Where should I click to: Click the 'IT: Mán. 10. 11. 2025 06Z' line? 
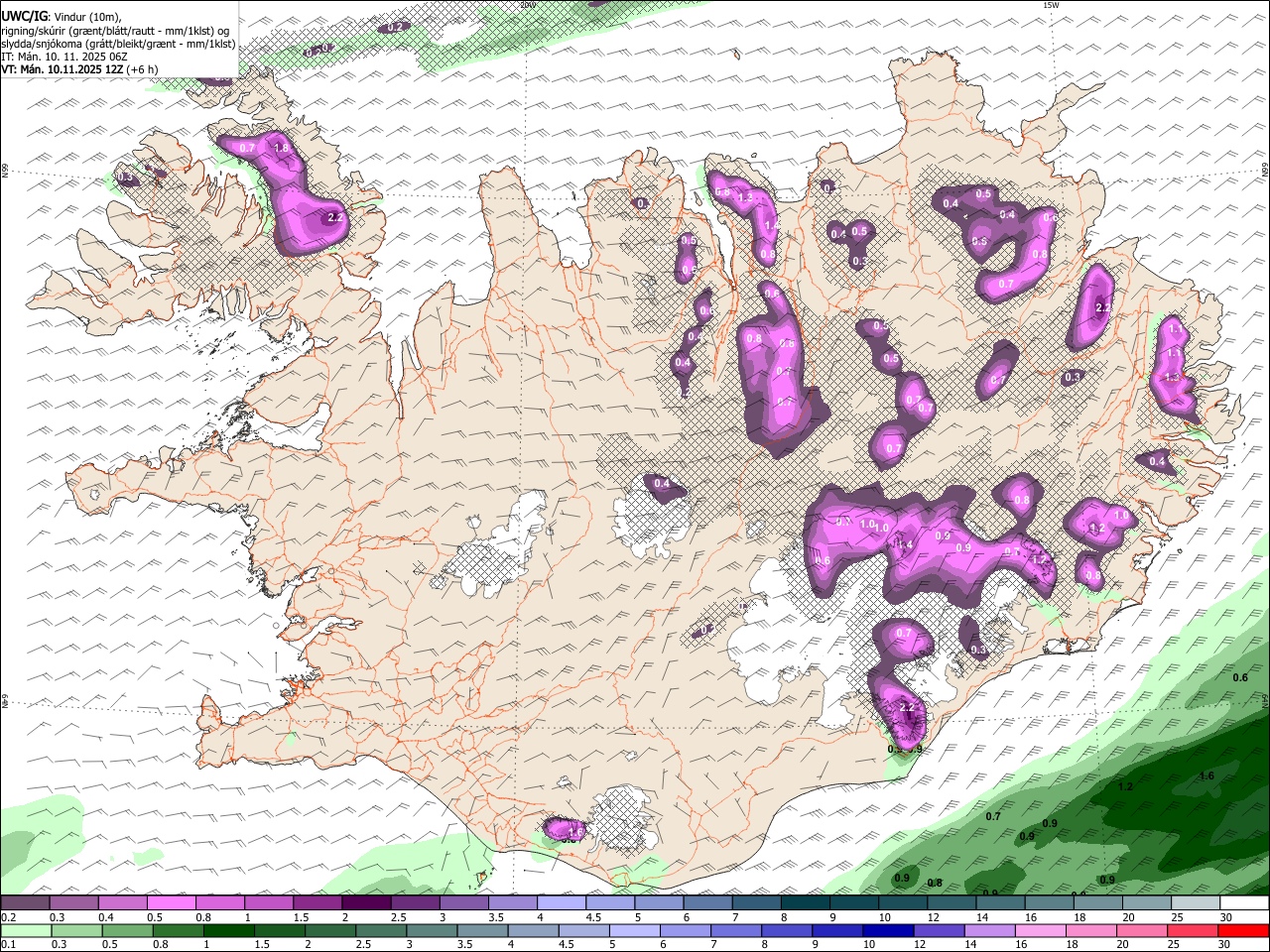coord(64,57)
